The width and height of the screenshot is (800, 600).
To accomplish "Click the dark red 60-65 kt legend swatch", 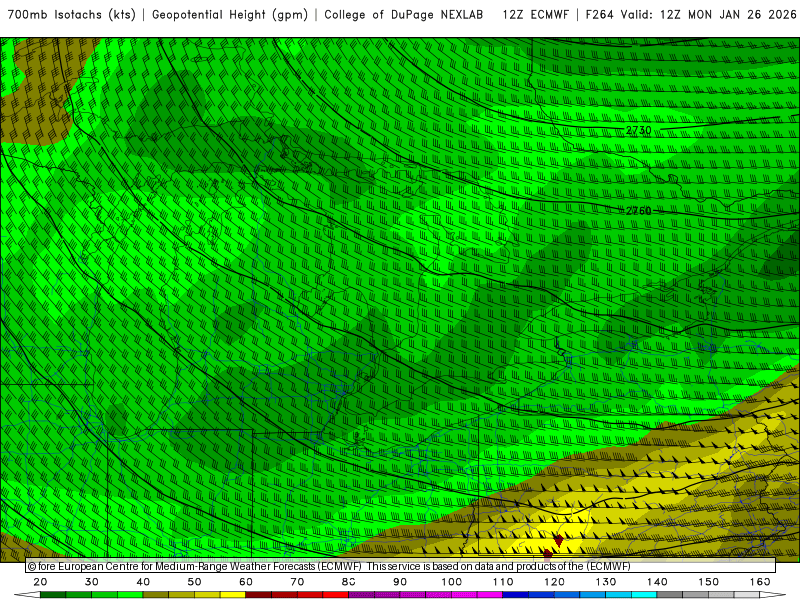I will (x=259, y=595).
